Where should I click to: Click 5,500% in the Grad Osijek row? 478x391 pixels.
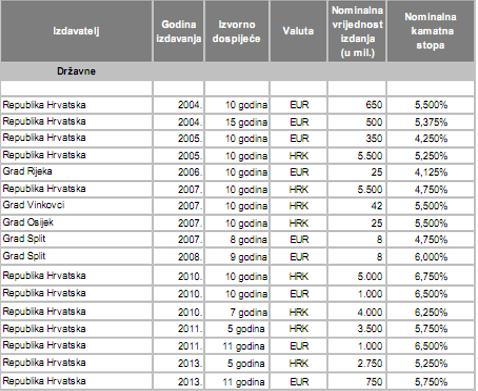[431, 223]
